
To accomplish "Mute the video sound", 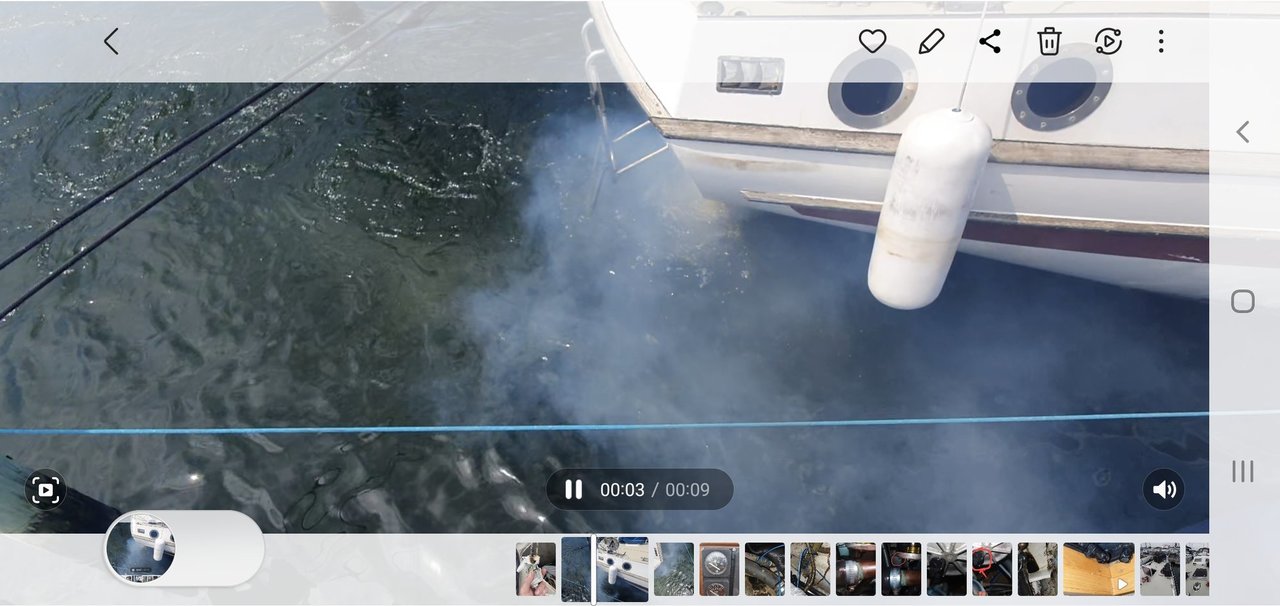I will [x=1163, y=490].
